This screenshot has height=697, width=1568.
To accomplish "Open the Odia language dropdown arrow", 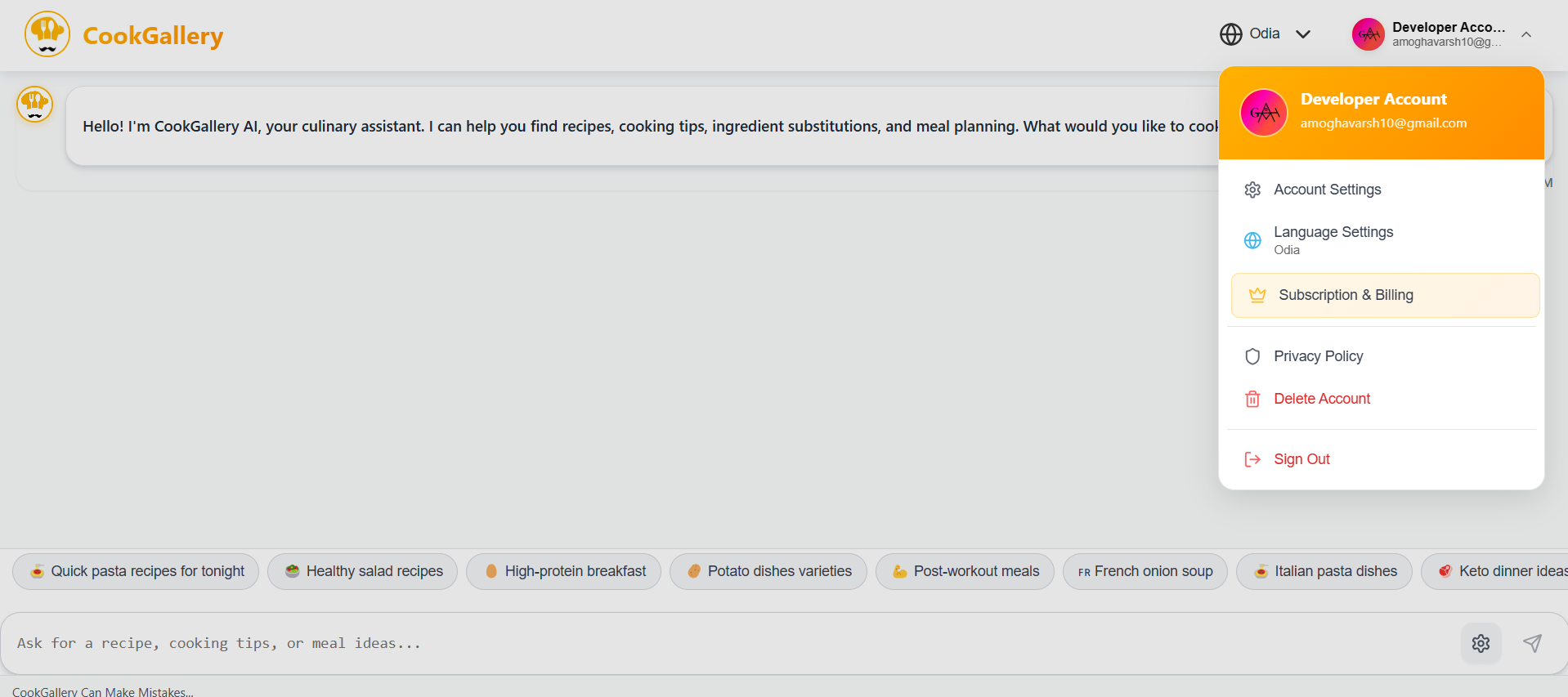I will click(x=1303, y=34).
